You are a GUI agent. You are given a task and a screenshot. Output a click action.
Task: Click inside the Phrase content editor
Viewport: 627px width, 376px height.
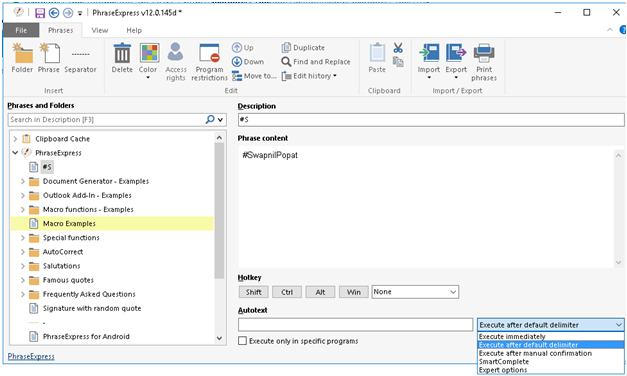coord(426,207)
